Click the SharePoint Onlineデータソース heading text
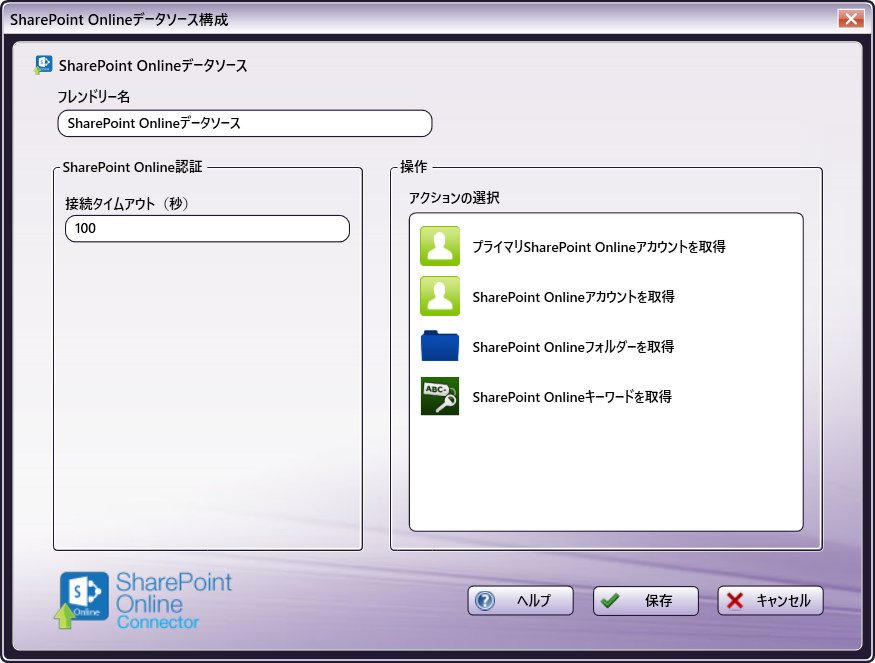The image size is (875, 663). (x=153, y=65)
